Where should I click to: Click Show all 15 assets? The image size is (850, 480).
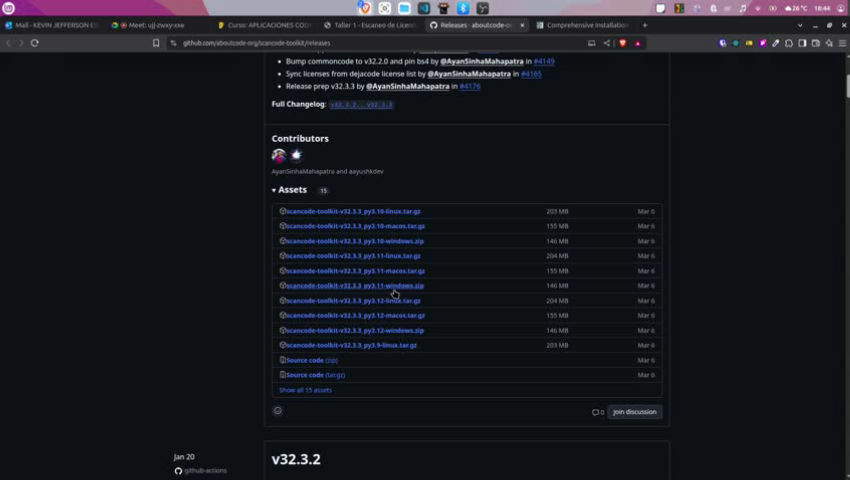tap(305, 390)
